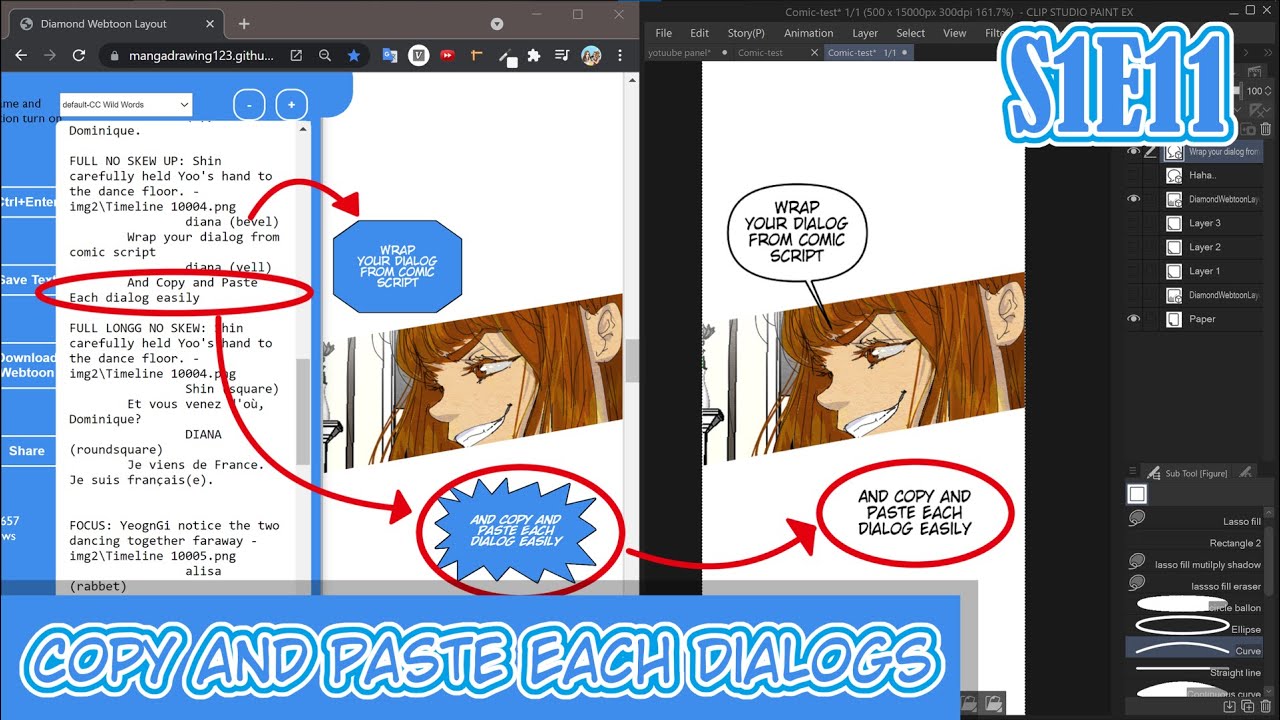The width and height of the screenshot is (1280, 720).
Task: Open the Chrome Extensions puzzle icon
Action: point(534,56)
